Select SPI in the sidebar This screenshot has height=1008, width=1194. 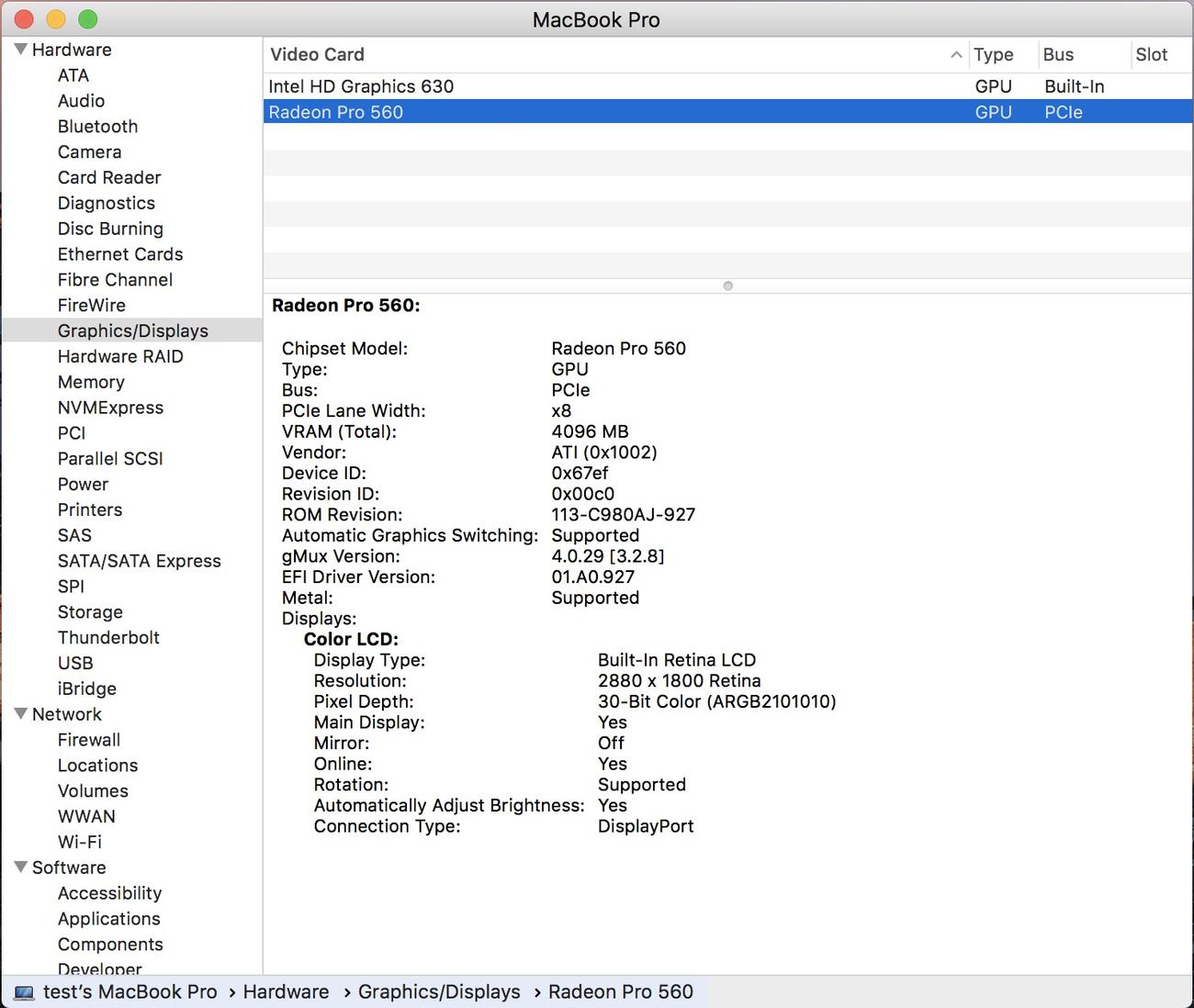[71, 587]
